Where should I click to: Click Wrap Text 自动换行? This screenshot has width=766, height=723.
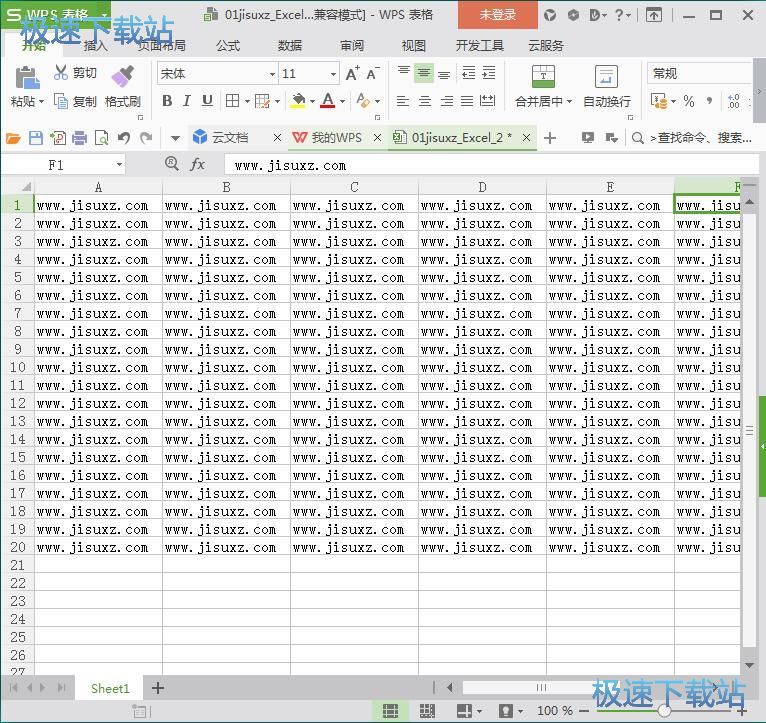click(x=607, y=86)
